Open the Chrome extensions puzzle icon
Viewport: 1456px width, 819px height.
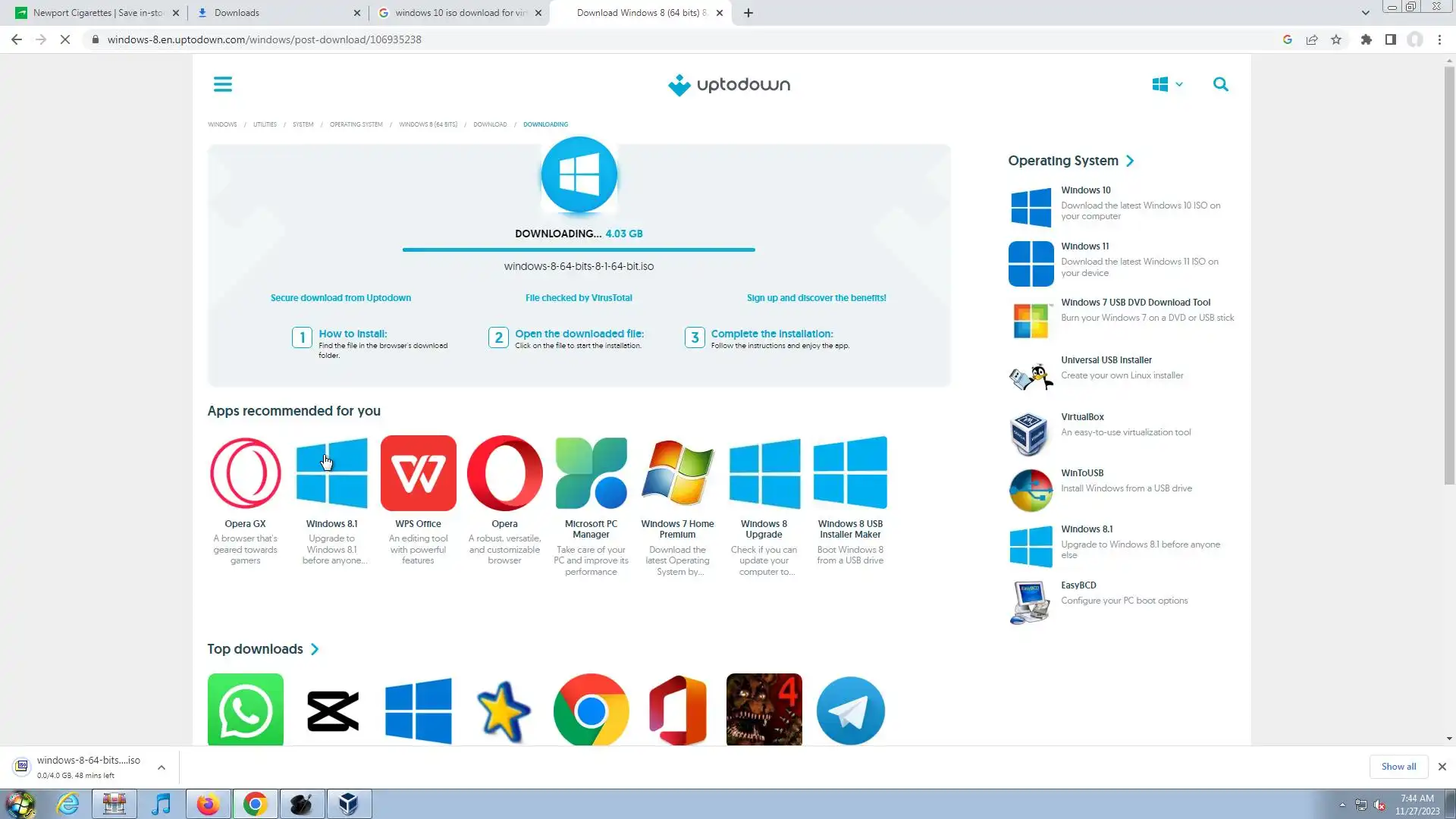click(x=1366, y=39)
